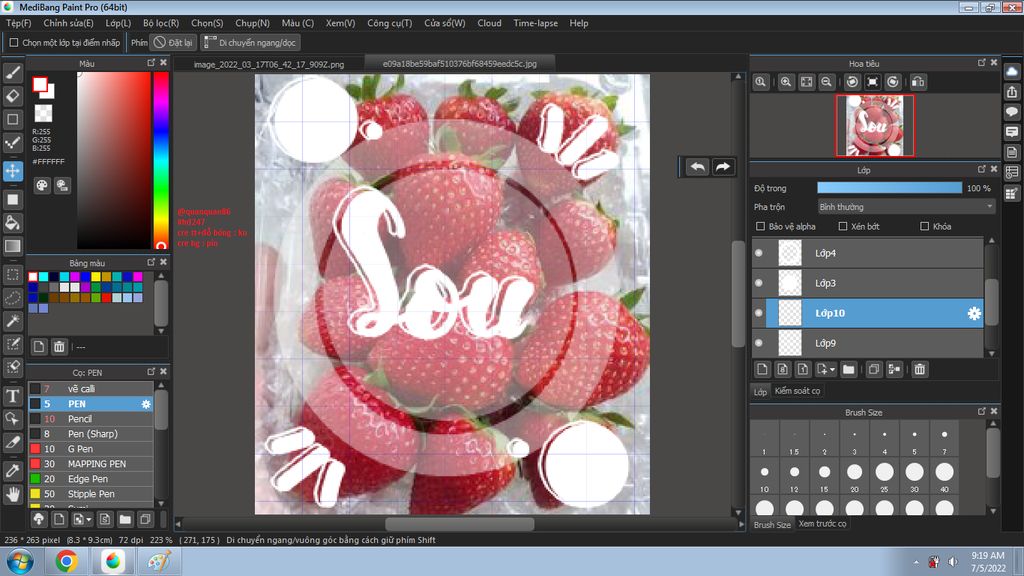Switch to Kiểm soát cọ tab
The image size is (1024, 576).
coord(797,391)
